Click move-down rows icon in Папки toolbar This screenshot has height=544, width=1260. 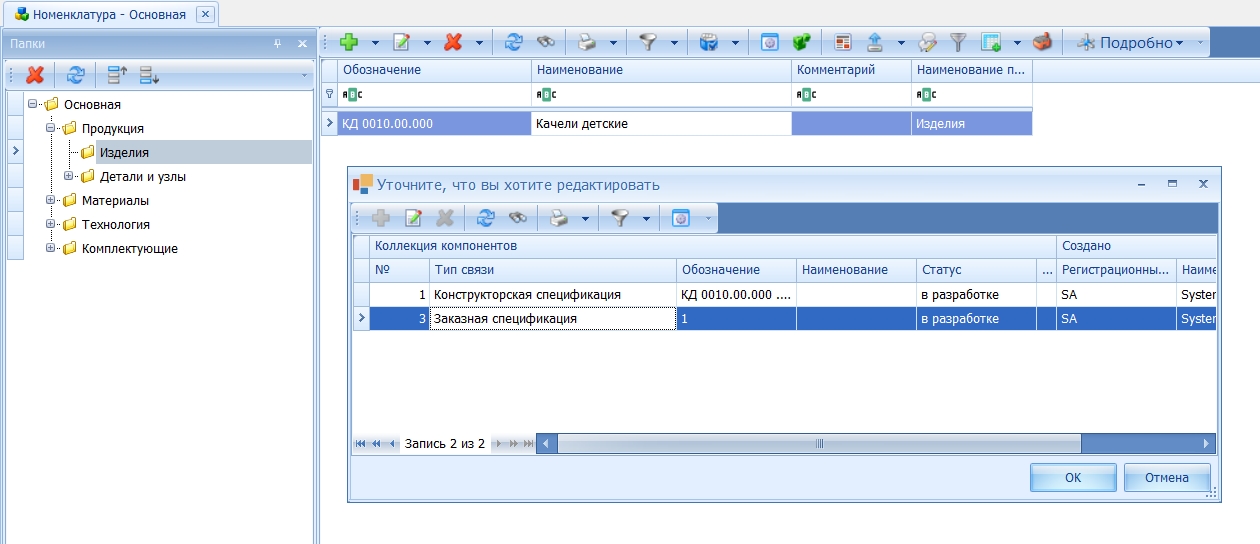point(150,74)
